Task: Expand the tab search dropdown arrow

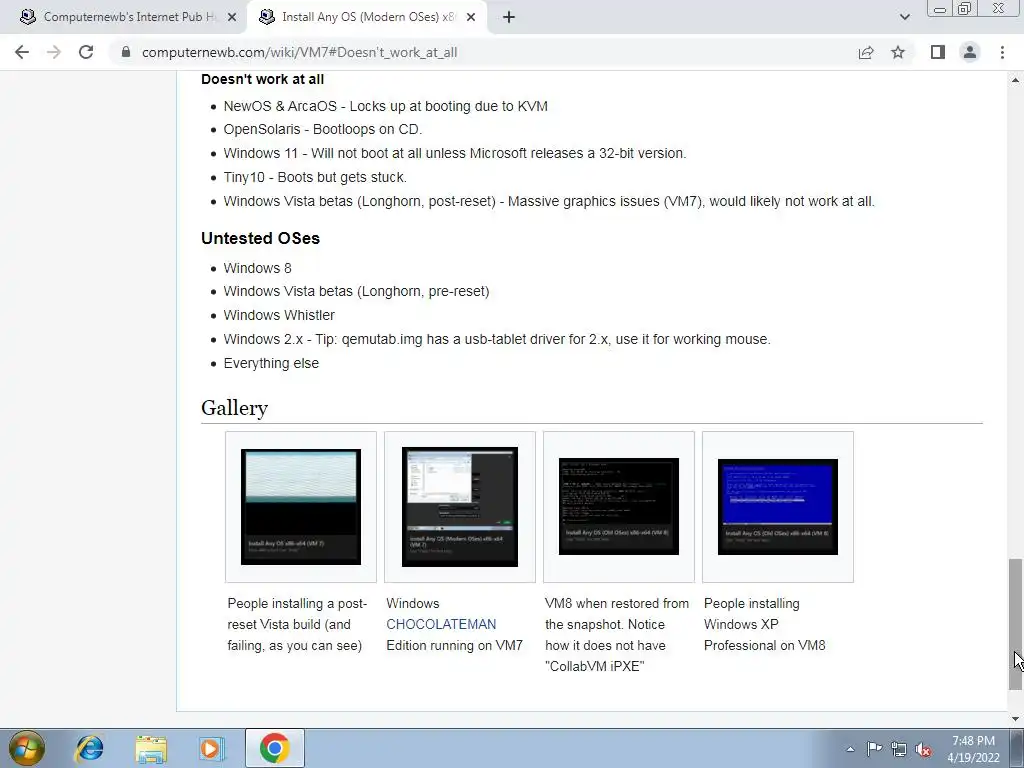Action: click(x=904, y=17)
